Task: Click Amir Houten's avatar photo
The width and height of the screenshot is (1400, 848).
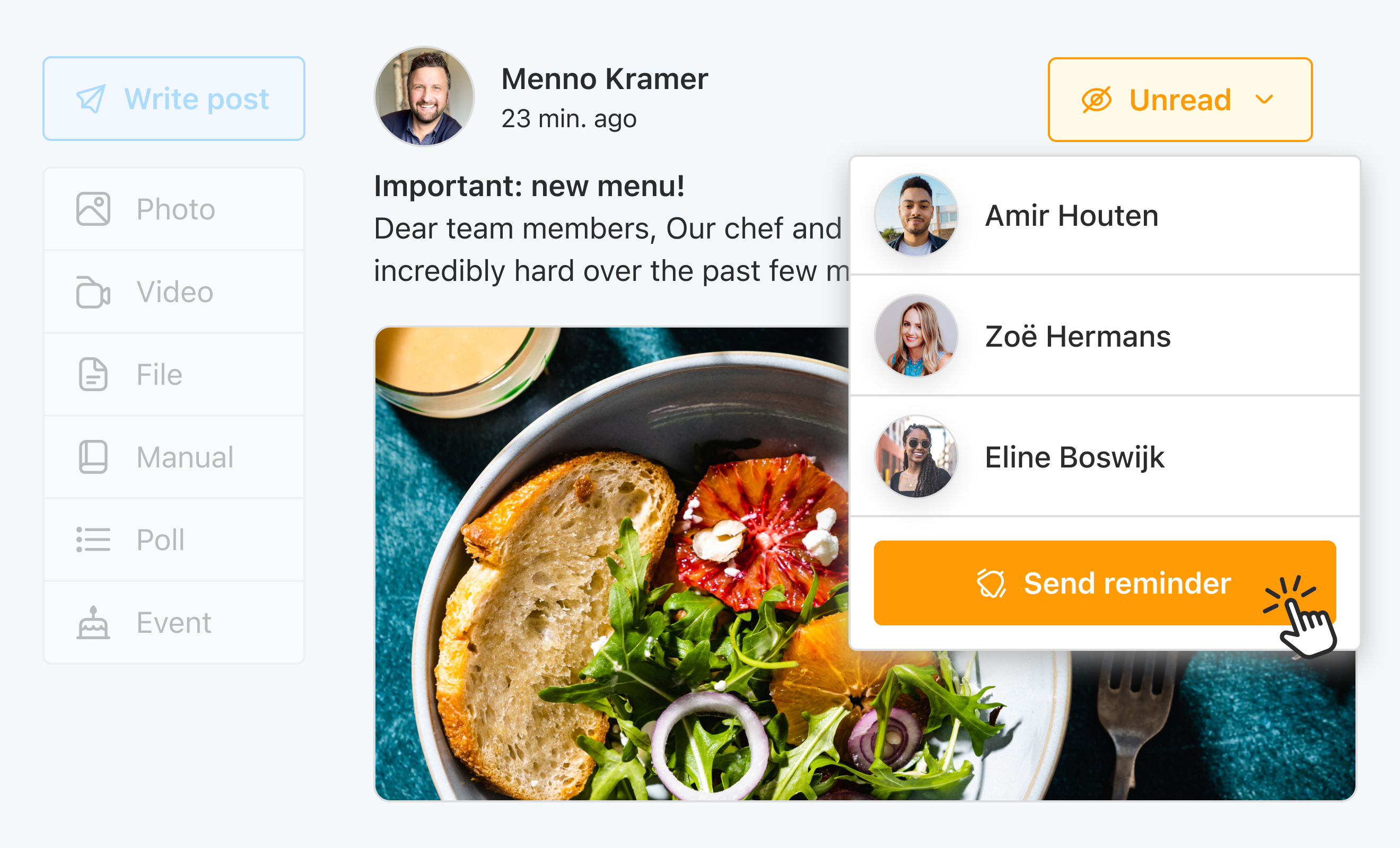Action: pos(916,215)
